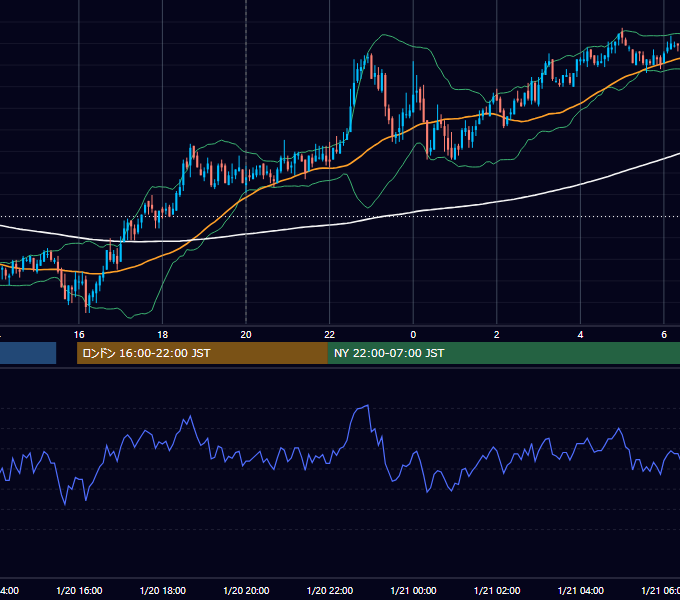The height and width of the screenshot is (600, 680).
Task: Click the 1/21 04:00 date label
Action: 581,590
